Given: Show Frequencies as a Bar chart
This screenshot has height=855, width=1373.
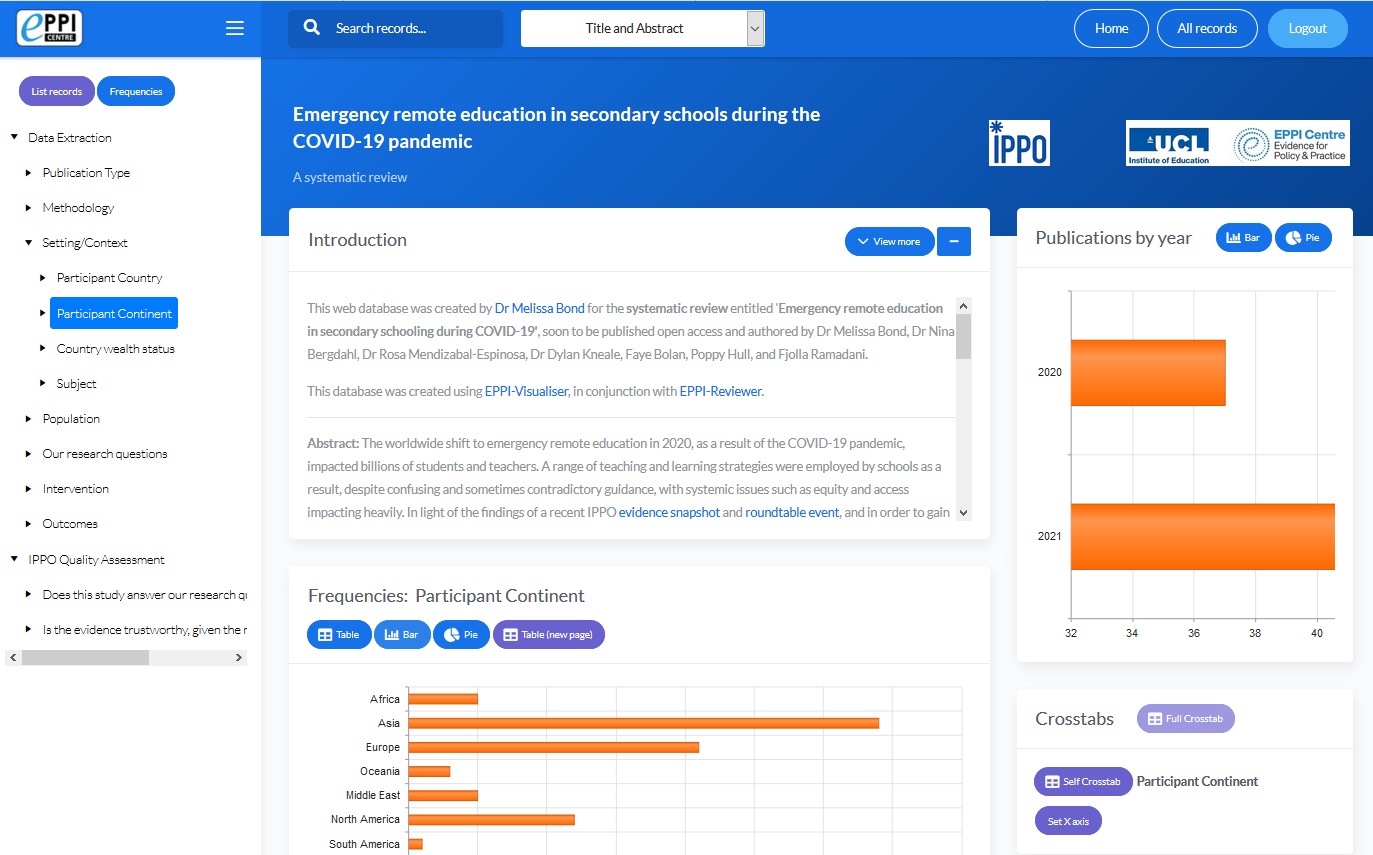Looking at the screenshot, I should point(402,635).
